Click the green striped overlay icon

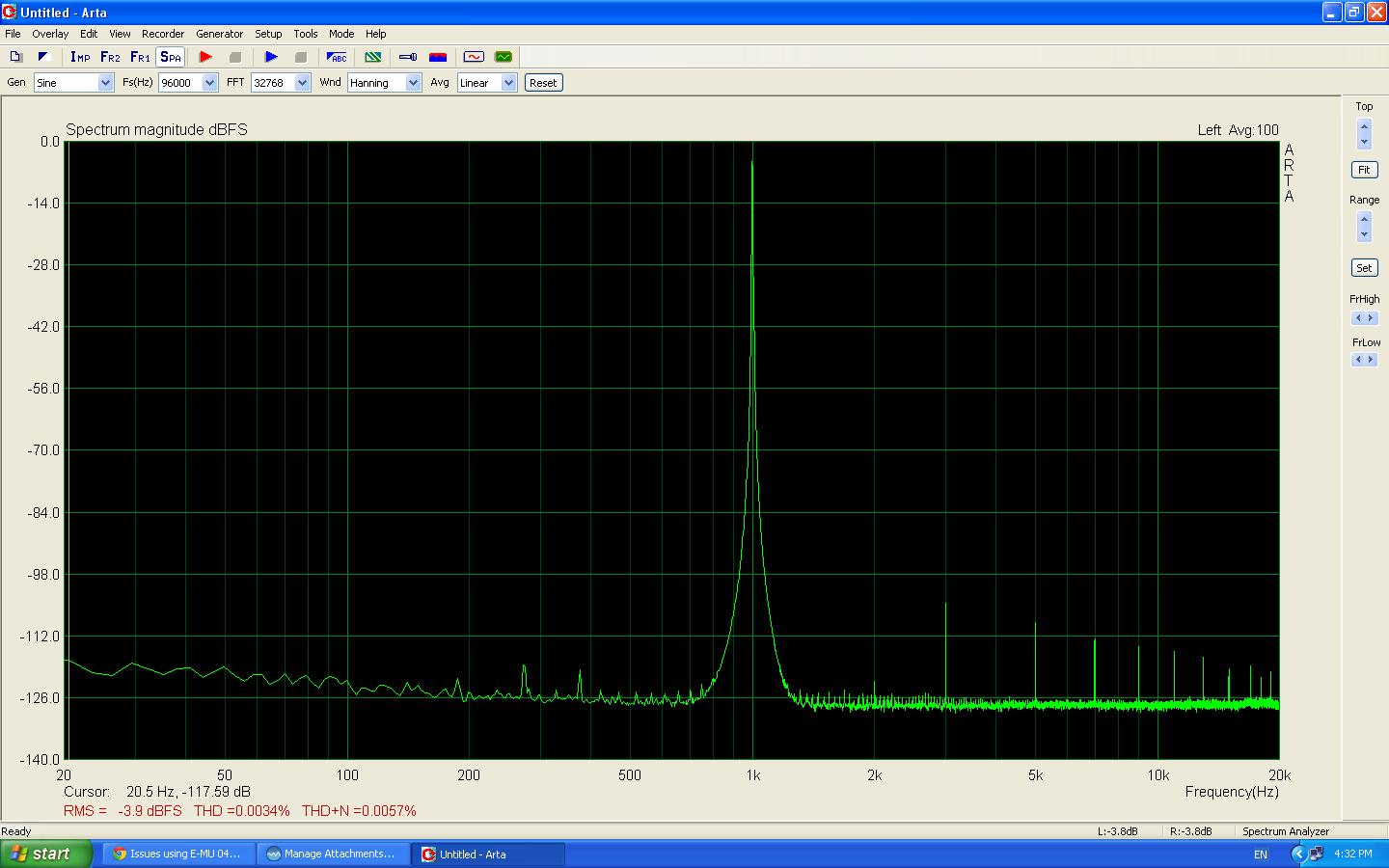(x=372, y=57)
